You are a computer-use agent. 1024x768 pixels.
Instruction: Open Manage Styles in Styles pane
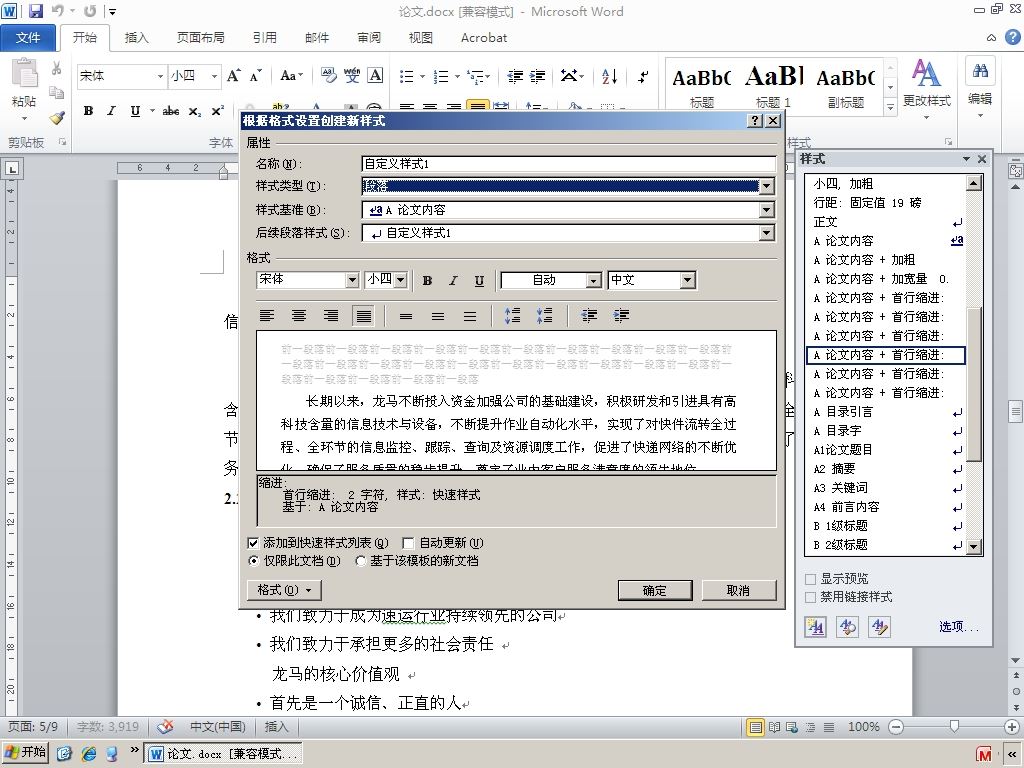(x=880, y=627)
